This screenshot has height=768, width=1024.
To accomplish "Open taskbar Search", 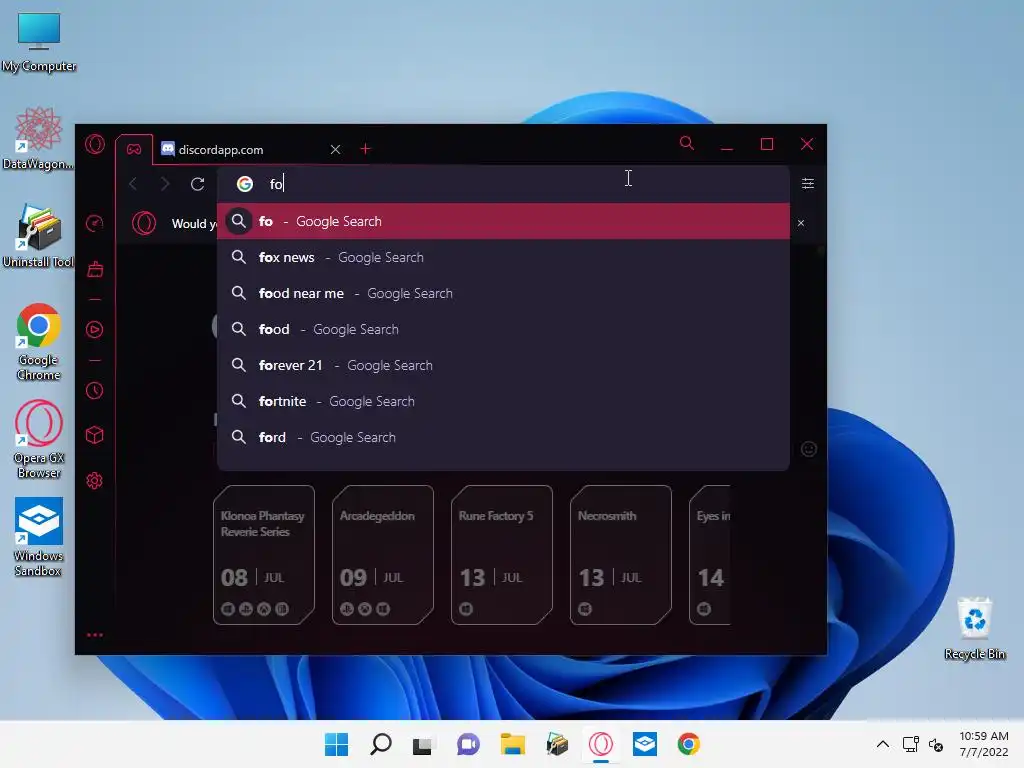I will [x=381, y=744].
